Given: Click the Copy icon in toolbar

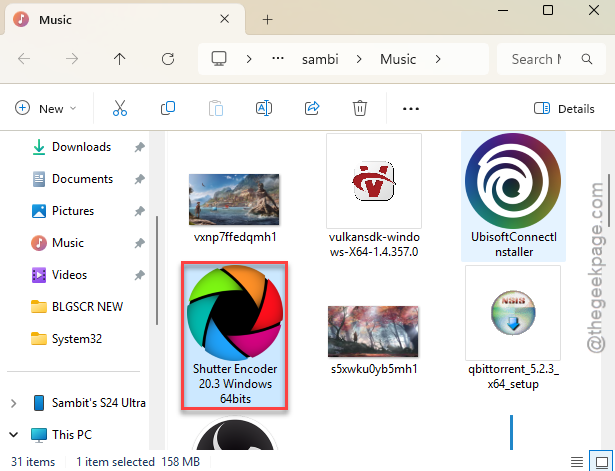Looking at the screenshot, I should pos(168,108).
